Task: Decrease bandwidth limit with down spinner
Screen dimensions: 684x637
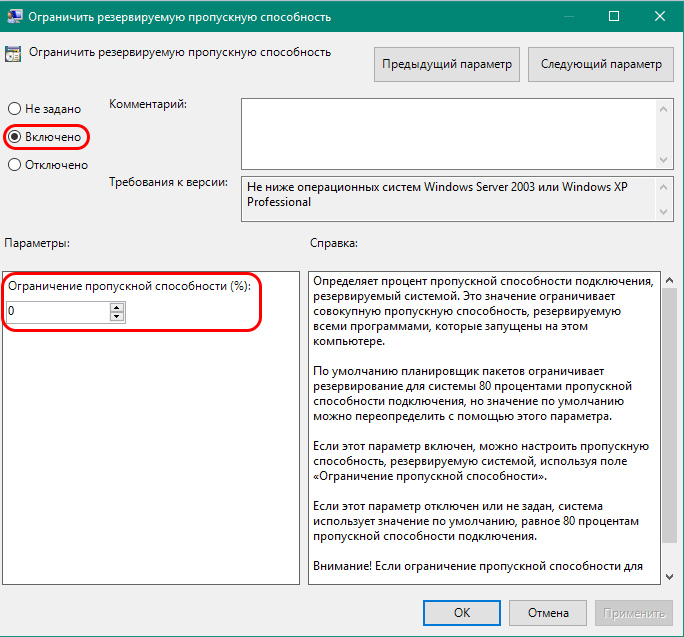Action: pyautogui.click(x=117, y=317)
